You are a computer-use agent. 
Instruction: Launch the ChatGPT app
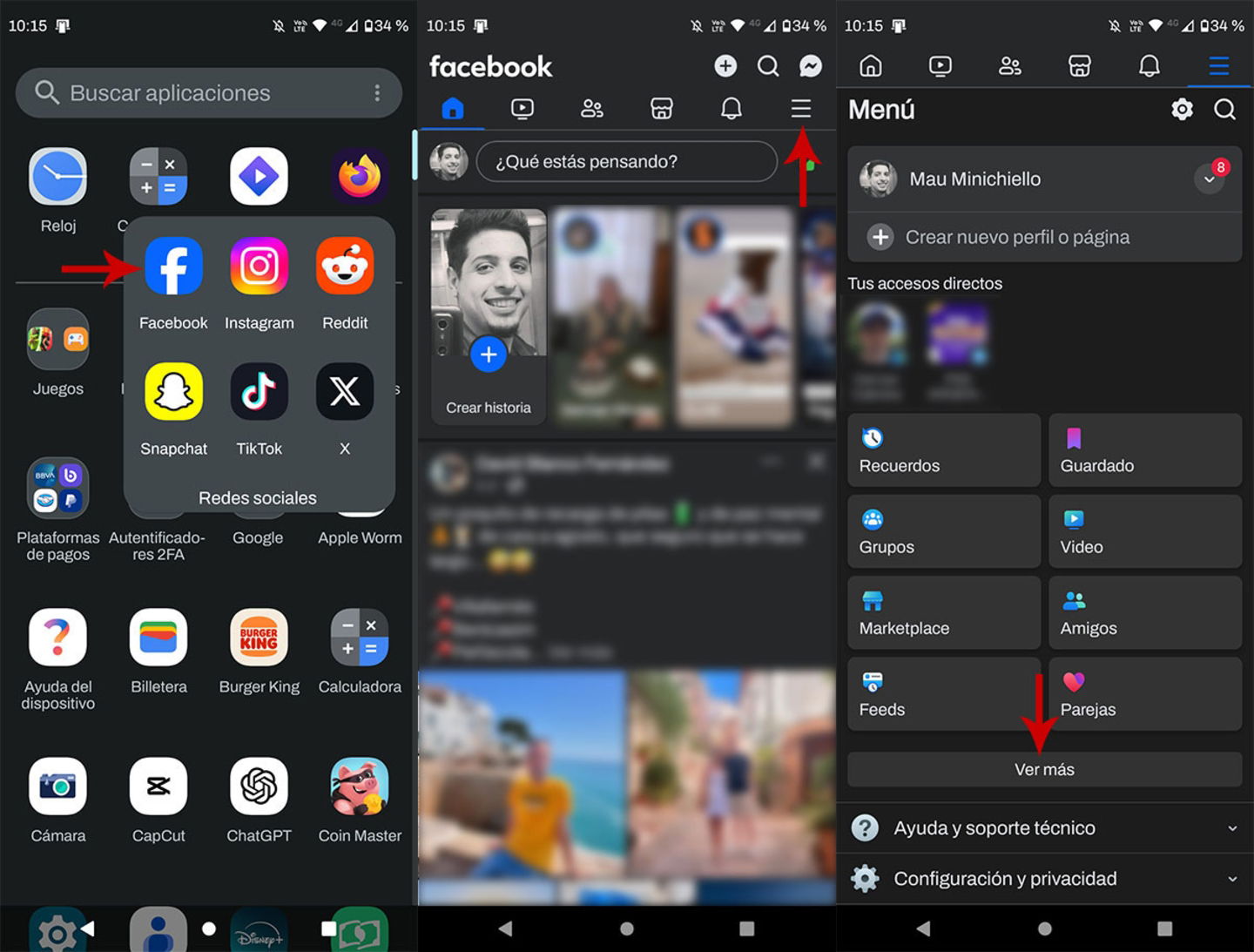point(259,786)
